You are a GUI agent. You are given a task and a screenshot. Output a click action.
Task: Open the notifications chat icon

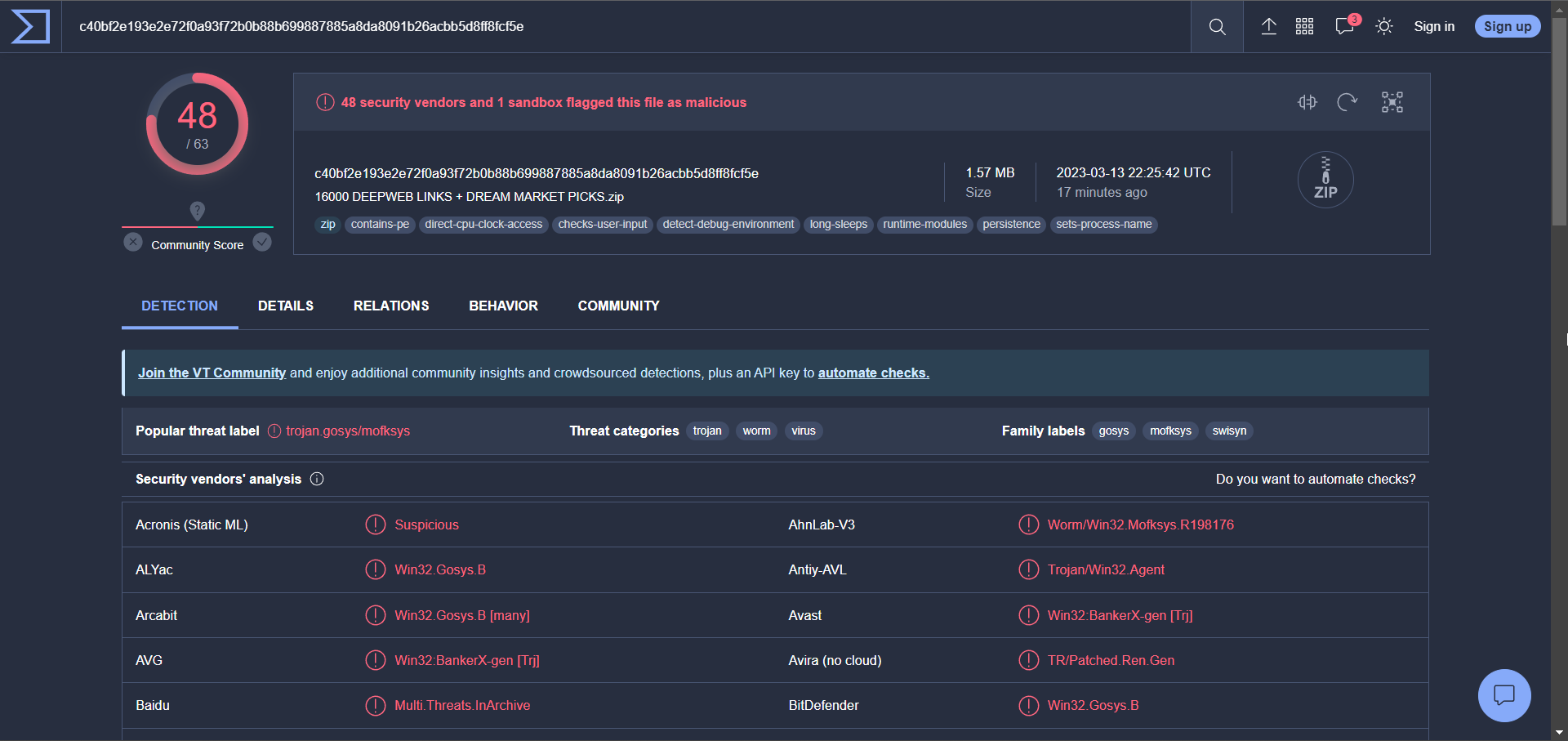pos(1345,26)
